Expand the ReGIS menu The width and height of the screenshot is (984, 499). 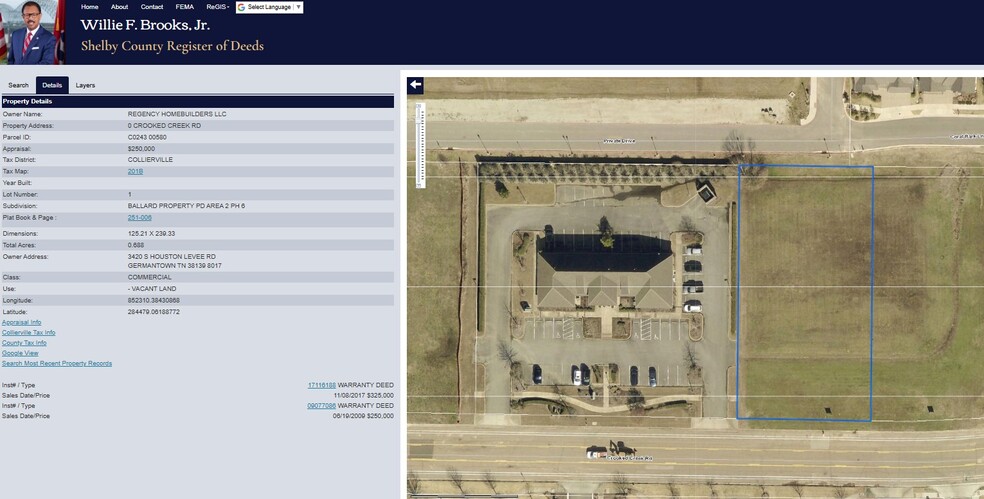(217, 7)
